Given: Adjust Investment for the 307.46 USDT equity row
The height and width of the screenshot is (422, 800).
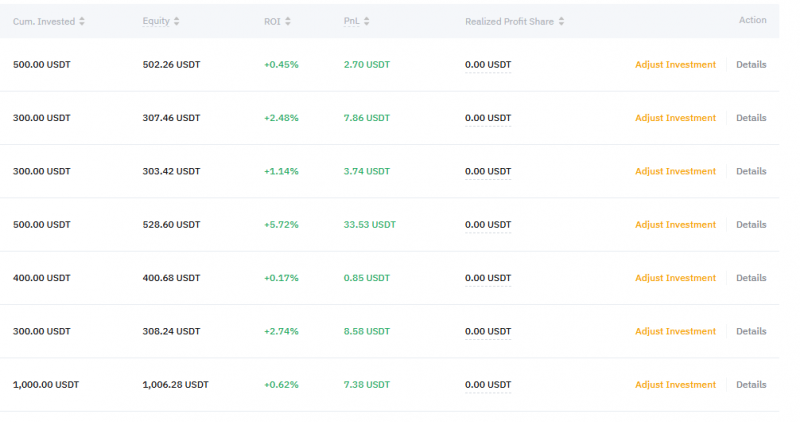Looking at the screenshot, I should pyautogui.click(x=675, y=118).
